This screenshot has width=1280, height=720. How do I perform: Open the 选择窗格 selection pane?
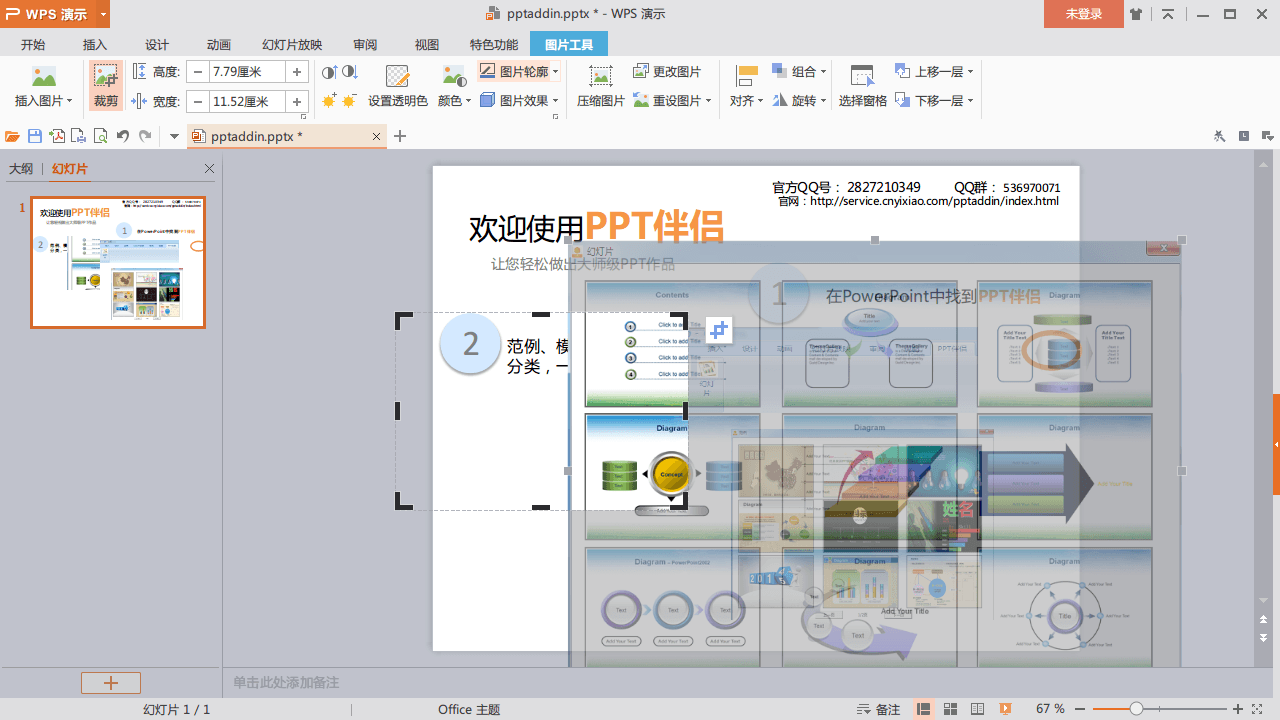click(x=862, y=86)
